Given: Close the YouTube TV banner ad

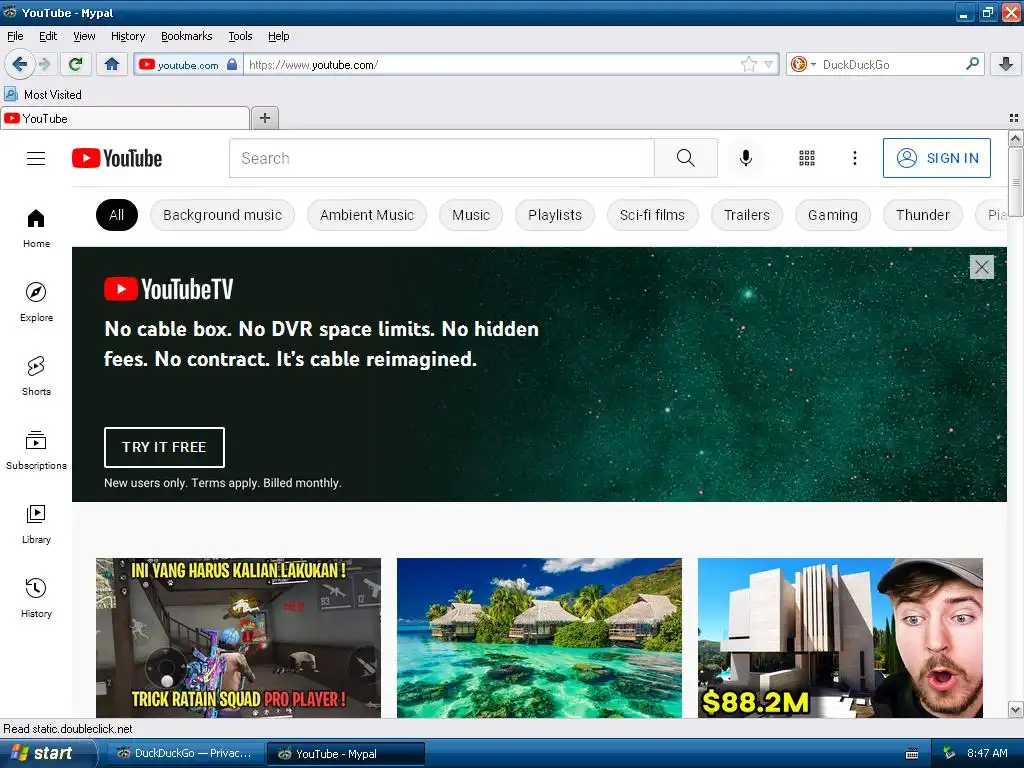Looking at the screenshot, I should pos(982,267).
